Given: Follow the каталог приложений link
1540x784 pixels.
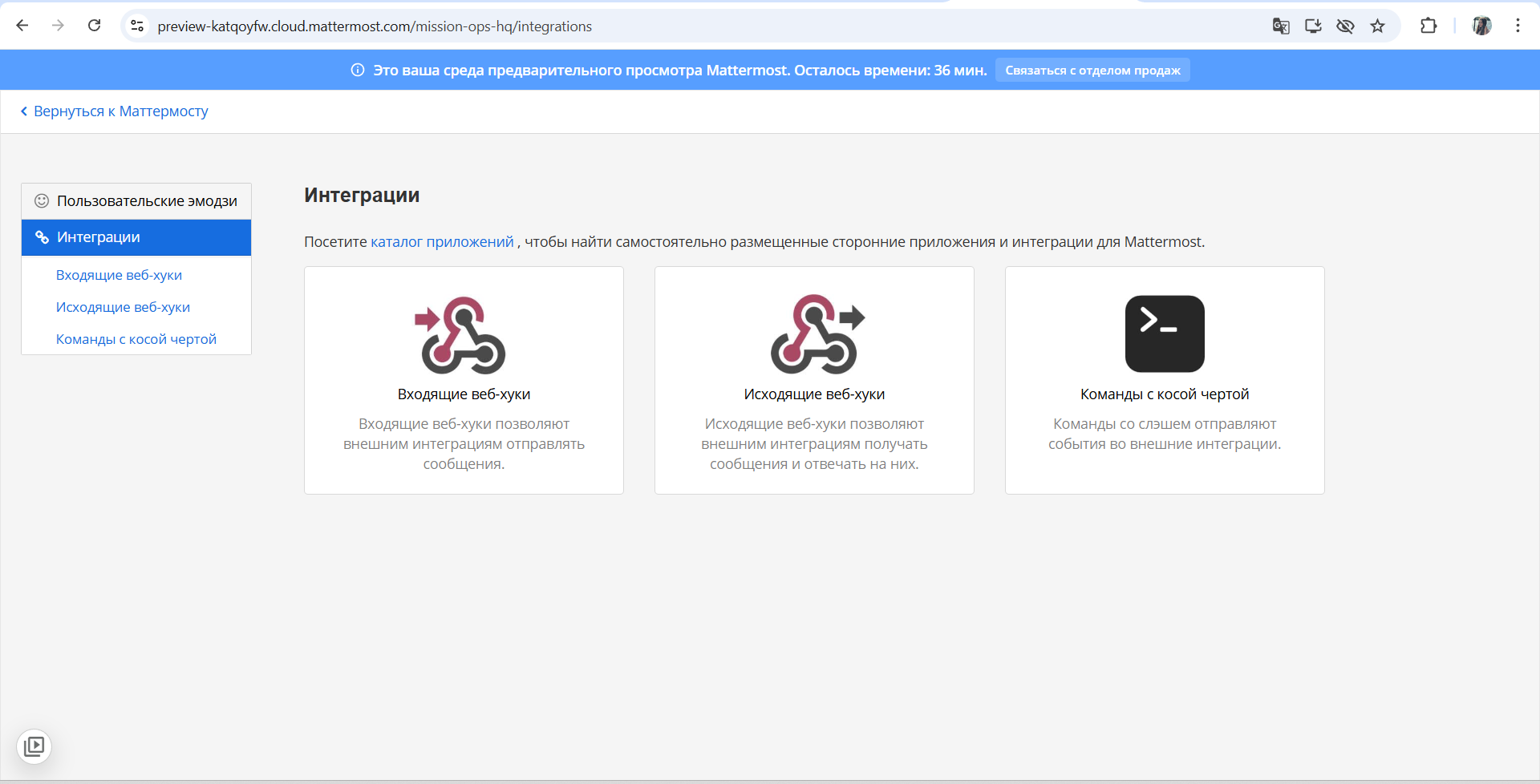Looking at the screenshot, I should (442, 242).
